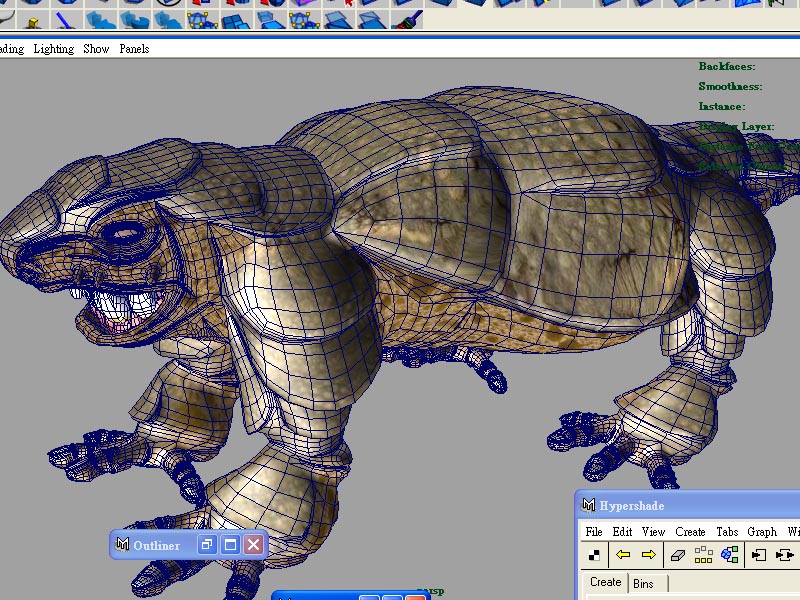This screenshot has width=800, height=600.
Task: Select the creature's eye in viewport
Action: (124, 234)
